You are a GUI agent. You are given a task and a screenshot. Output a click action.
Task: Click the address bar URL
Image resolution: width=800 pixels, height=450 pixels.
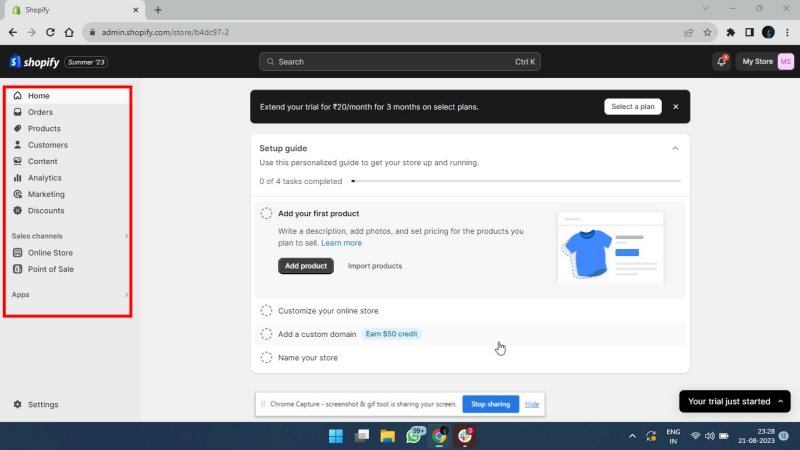[x=165, y=32]
